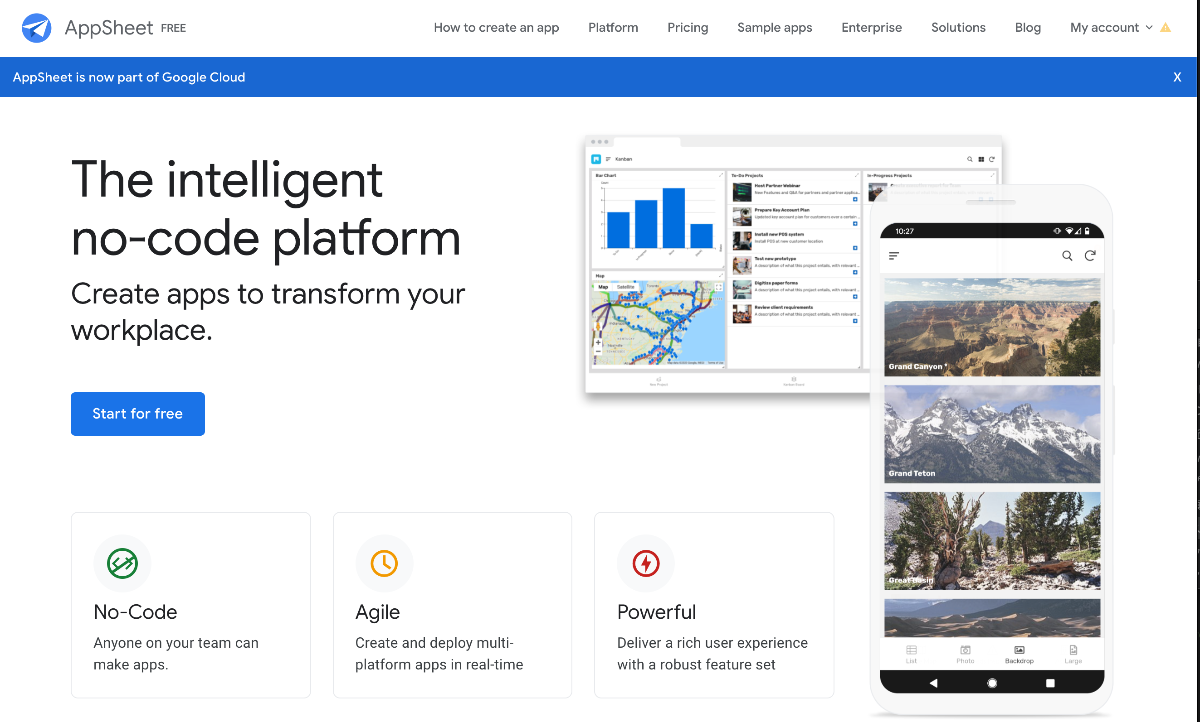Click the warning triangle next to My account
The width and height of the screenshot is (1200, 722).
1165,28
